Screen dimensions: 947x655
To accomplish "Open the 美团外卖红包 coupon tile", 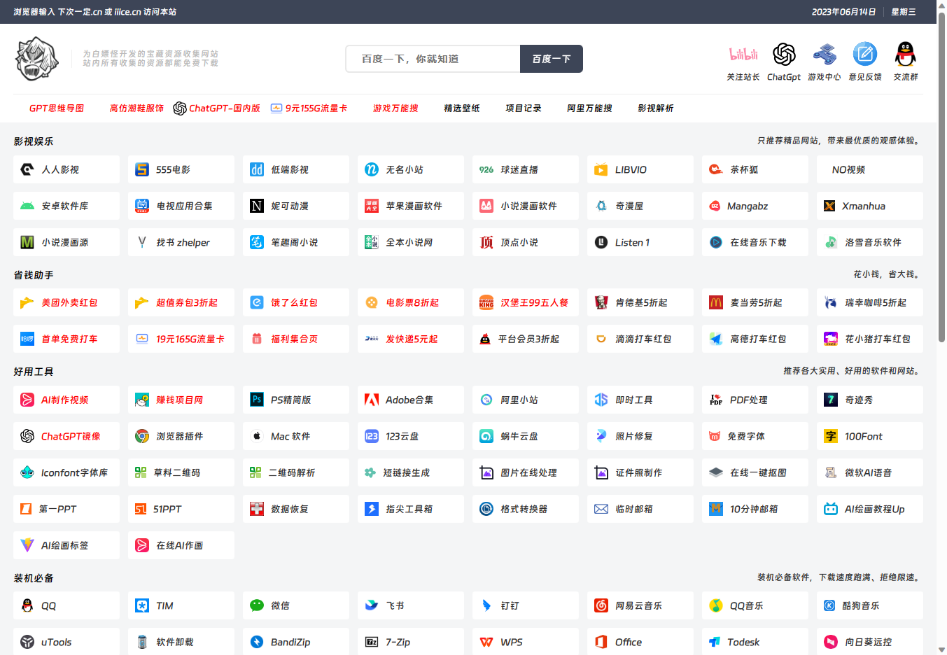I will click(x=66, y=302).
